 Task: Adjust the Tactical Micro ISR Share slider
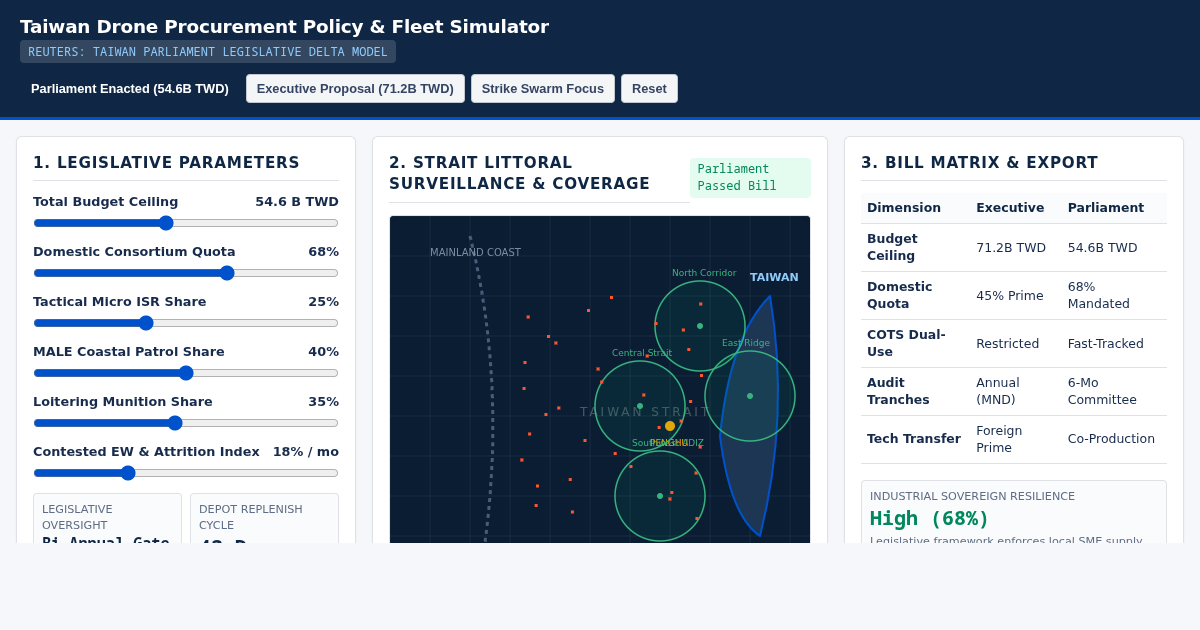point(186,323)
